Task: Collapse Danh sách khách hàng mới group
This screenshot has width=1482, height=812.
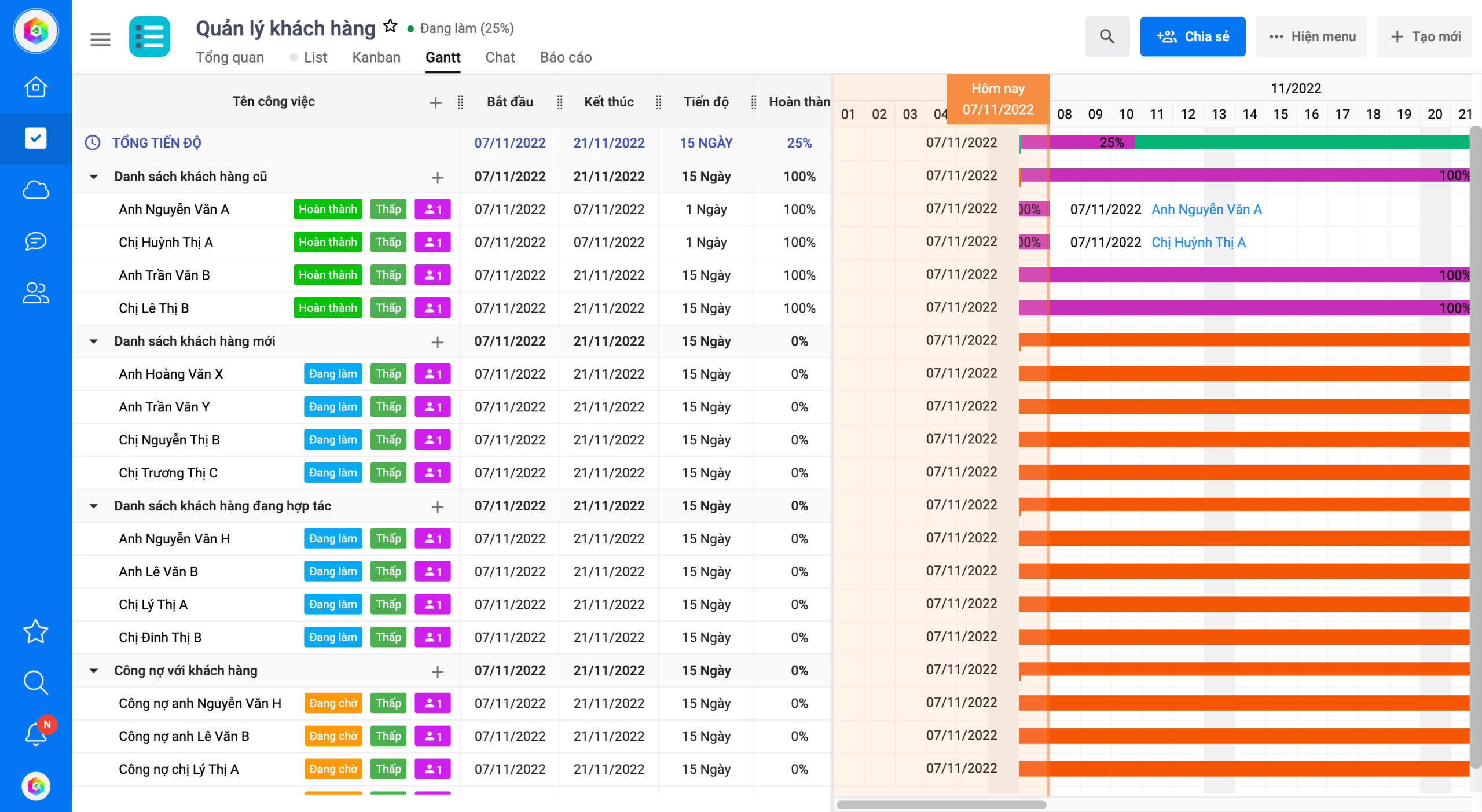Action: coord(93,341)
